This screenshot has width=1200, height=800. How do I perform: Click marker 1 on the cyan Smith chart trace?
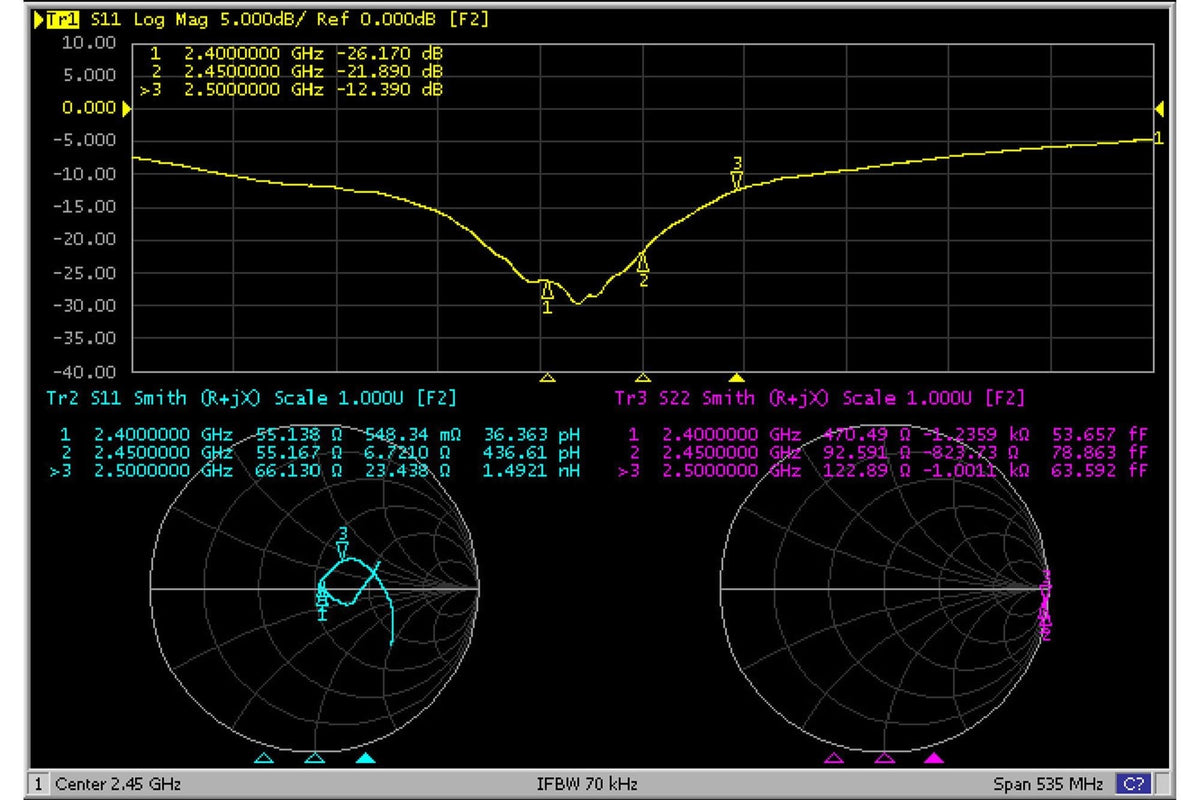point(322,604)
